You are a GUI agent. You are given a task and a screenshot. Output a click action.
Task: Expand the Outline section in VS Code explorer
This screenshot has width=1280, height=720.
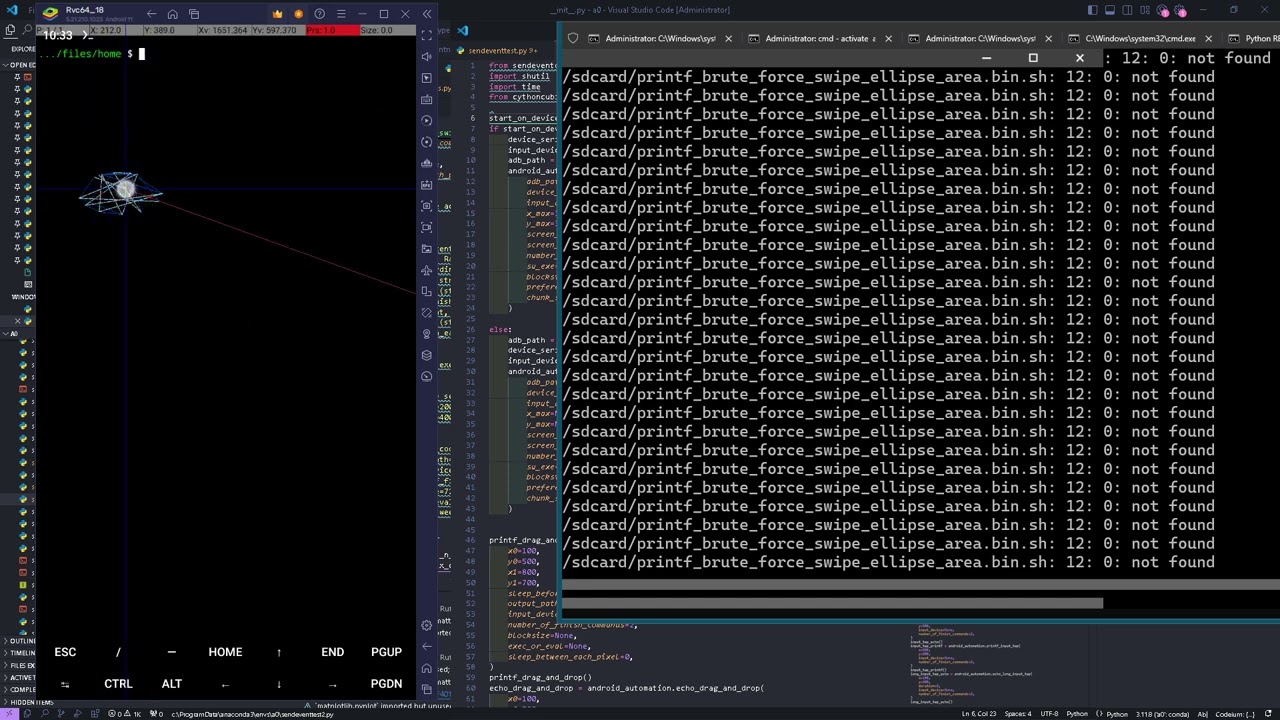coord(20,641)
